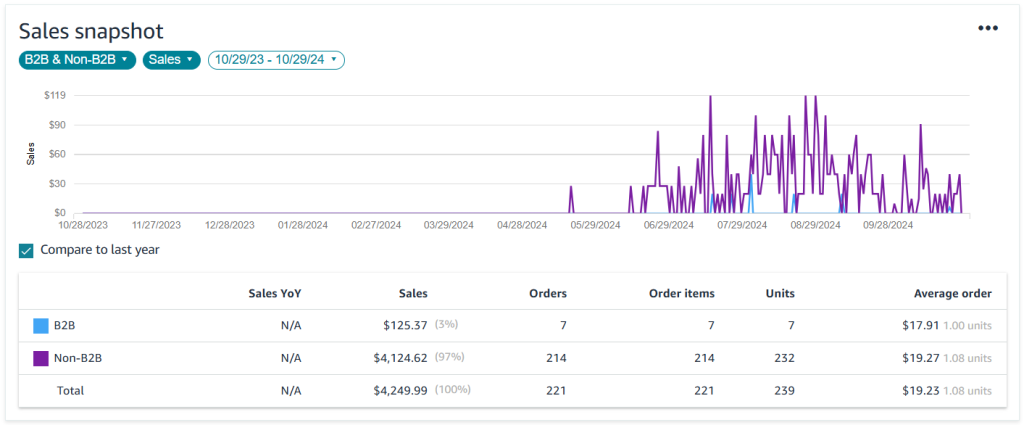This screenshot has height=425, width=1024.
Task: Click the Orders column header
Action: tap(547, 293)
